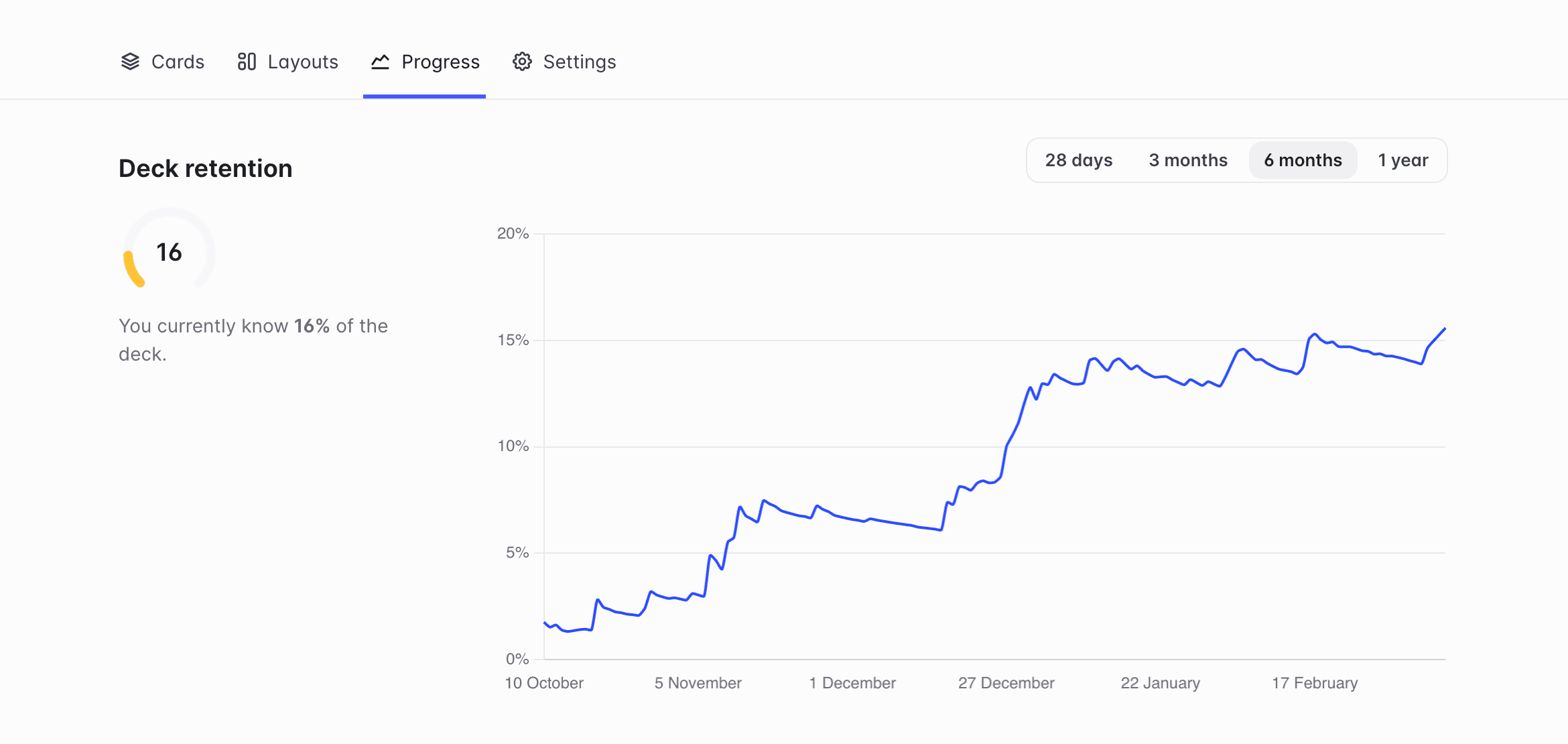The image size is (1568, 744).
Task: Click the Layouts grid icon
Action: (x=247, y=62)
